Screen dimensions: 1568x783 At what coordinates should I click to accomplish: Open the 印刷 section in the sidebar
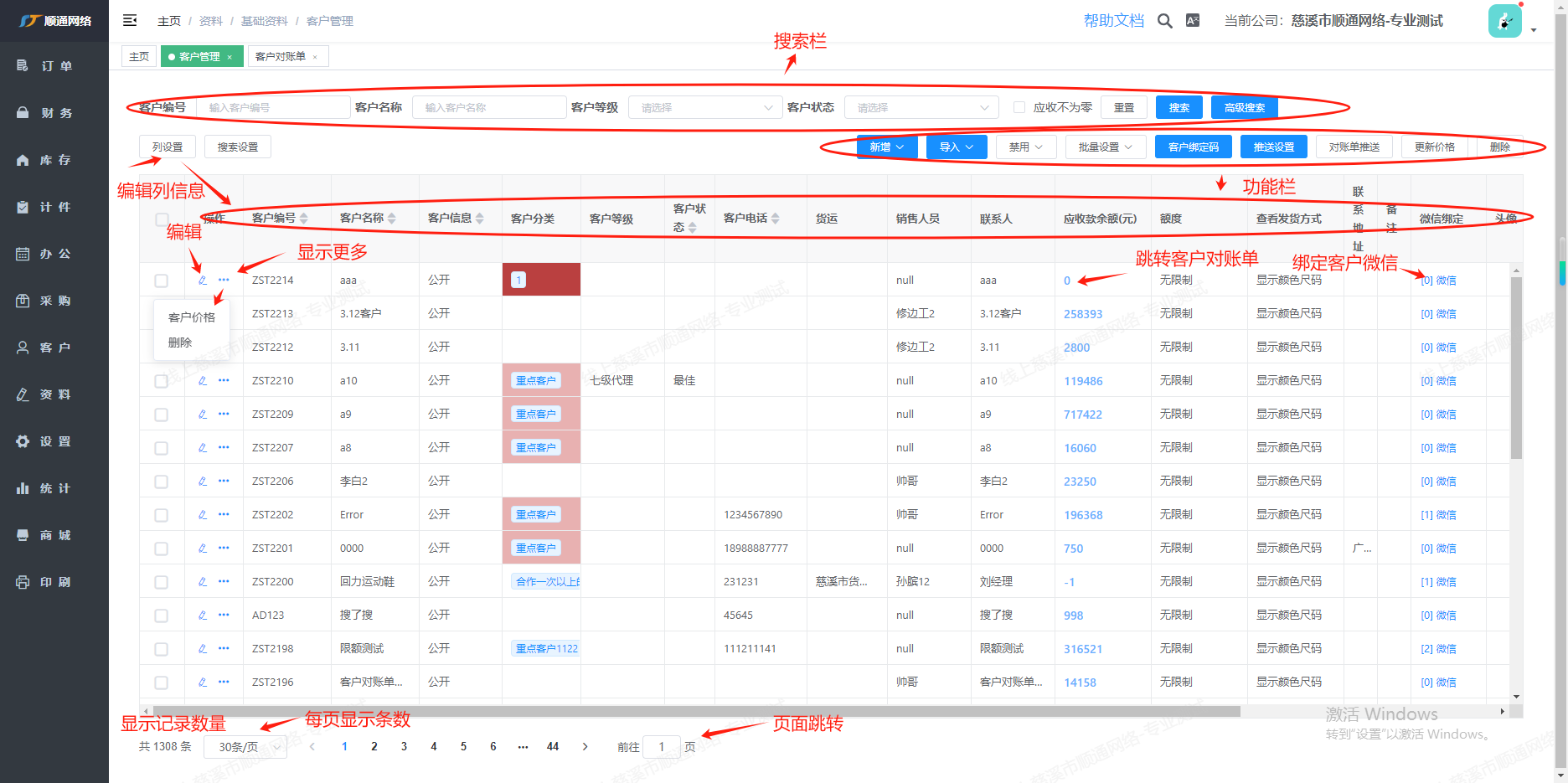pyautogui.click(x=54, y=581)
